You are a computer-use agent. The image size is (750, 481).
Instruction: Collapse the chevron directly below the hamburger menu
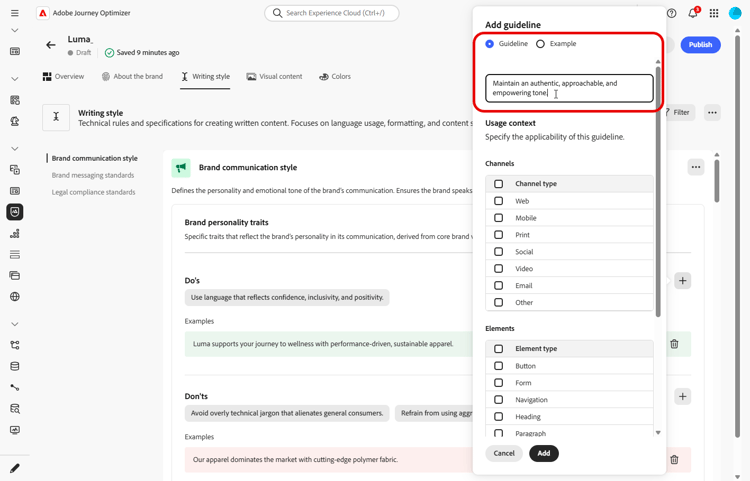click(15, 31)
